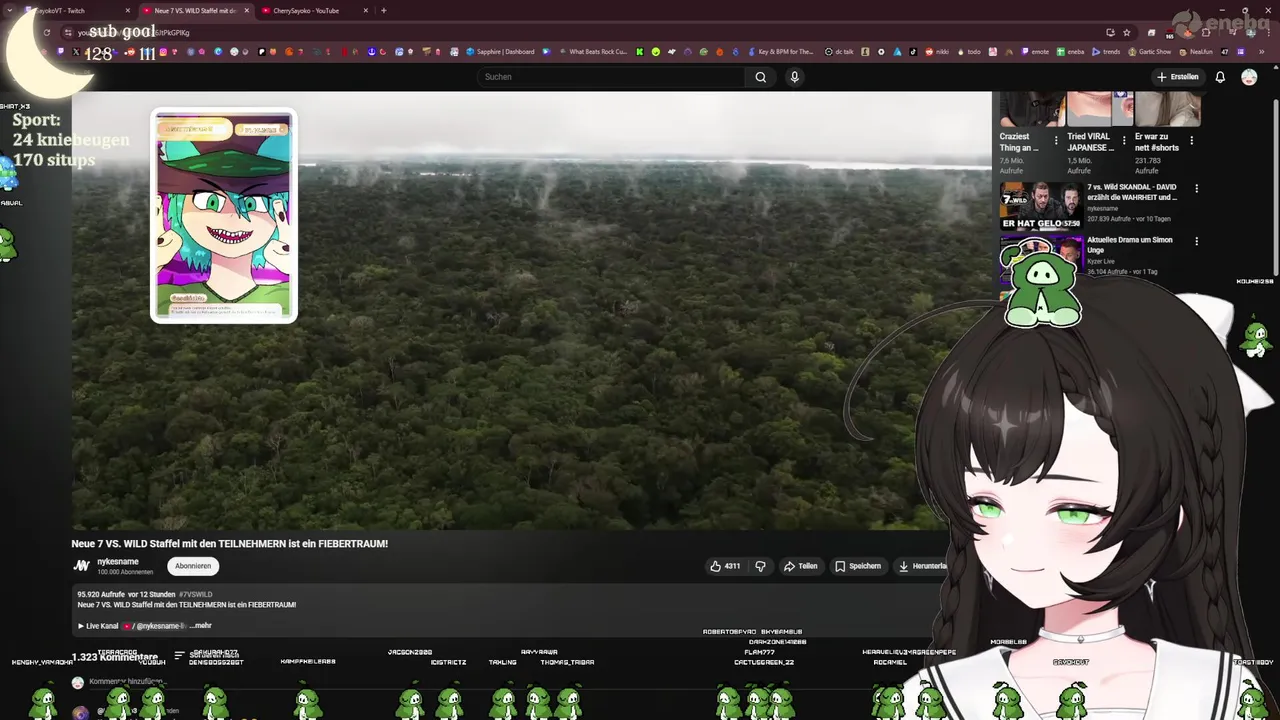The image size is (1280, 720).
Task: Bookmark this page with star icon
Action: click(x=1127, y=33)
